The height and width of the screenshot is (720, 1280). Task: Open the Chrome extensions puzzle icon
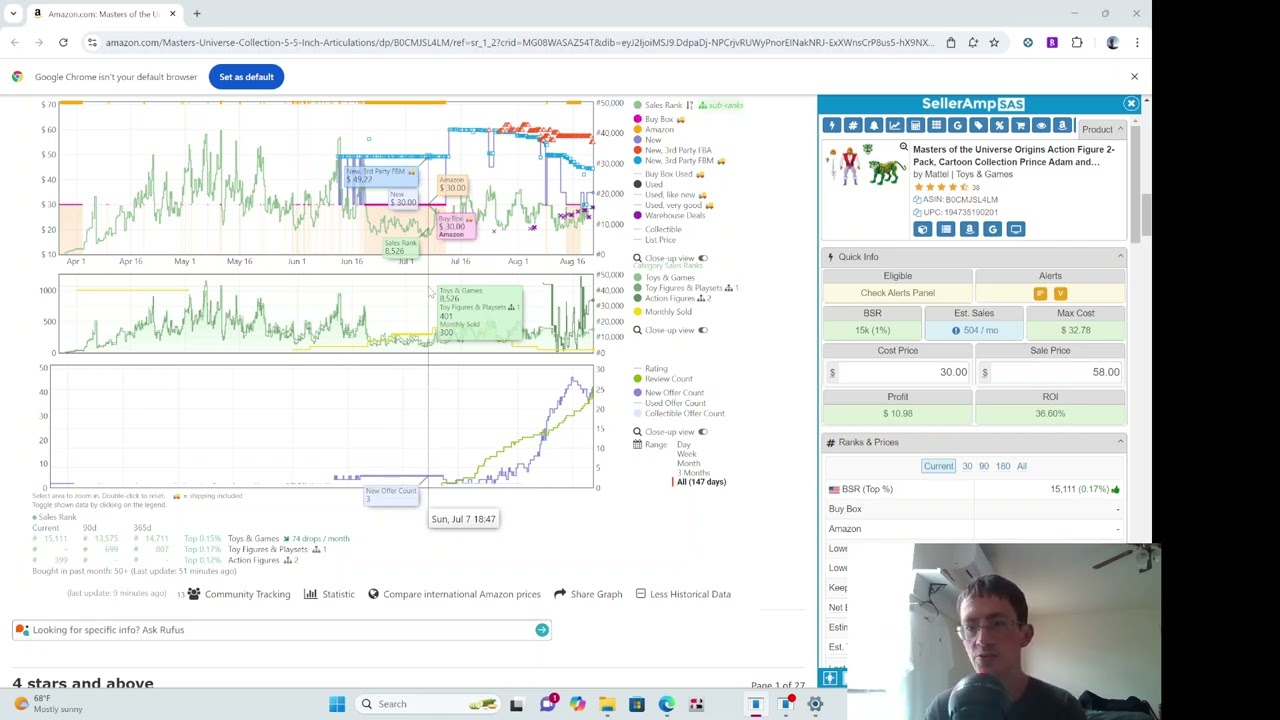1077,42
